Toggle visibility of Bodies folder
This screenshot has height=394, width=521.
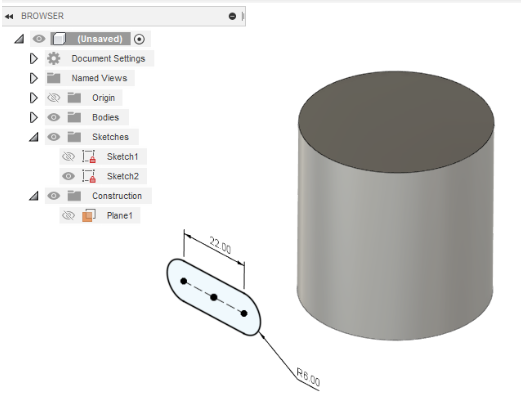[54, 117]
